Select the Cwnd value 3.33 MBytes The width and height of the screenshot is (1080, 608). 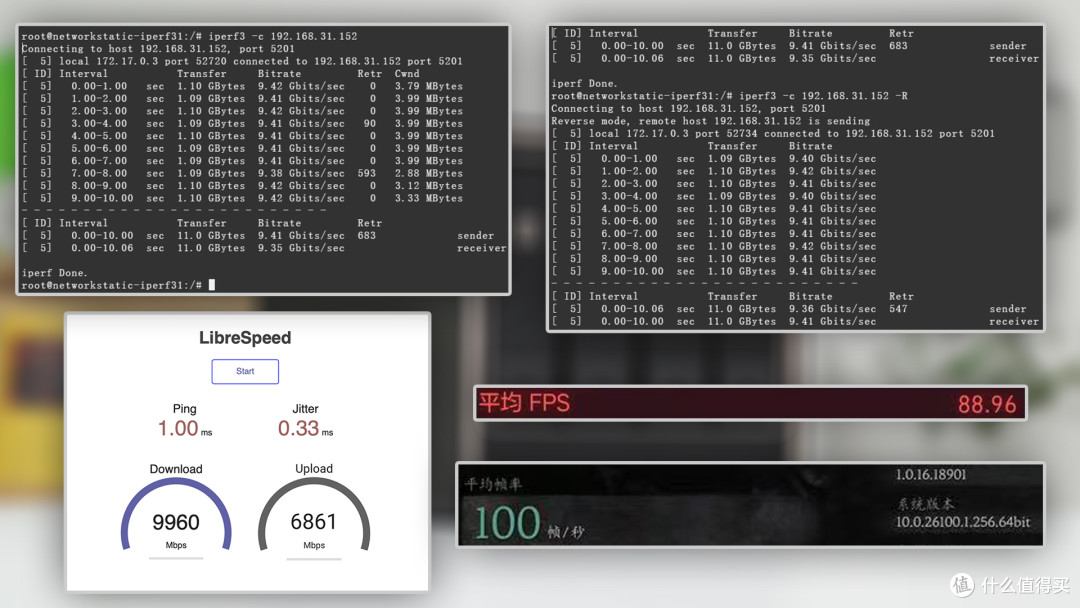click(x=428, y=198)
